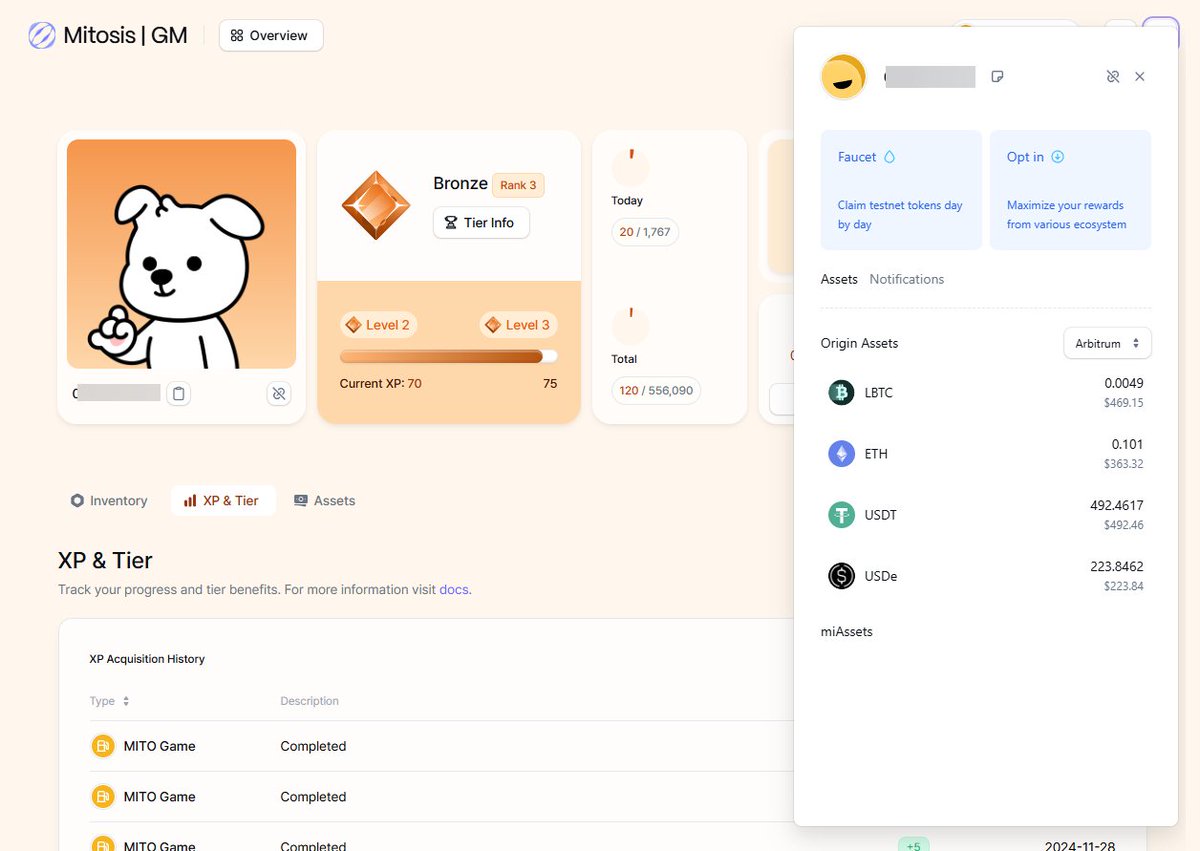
Task: Click the Mitosis logo icon
Action: [42, 36]
